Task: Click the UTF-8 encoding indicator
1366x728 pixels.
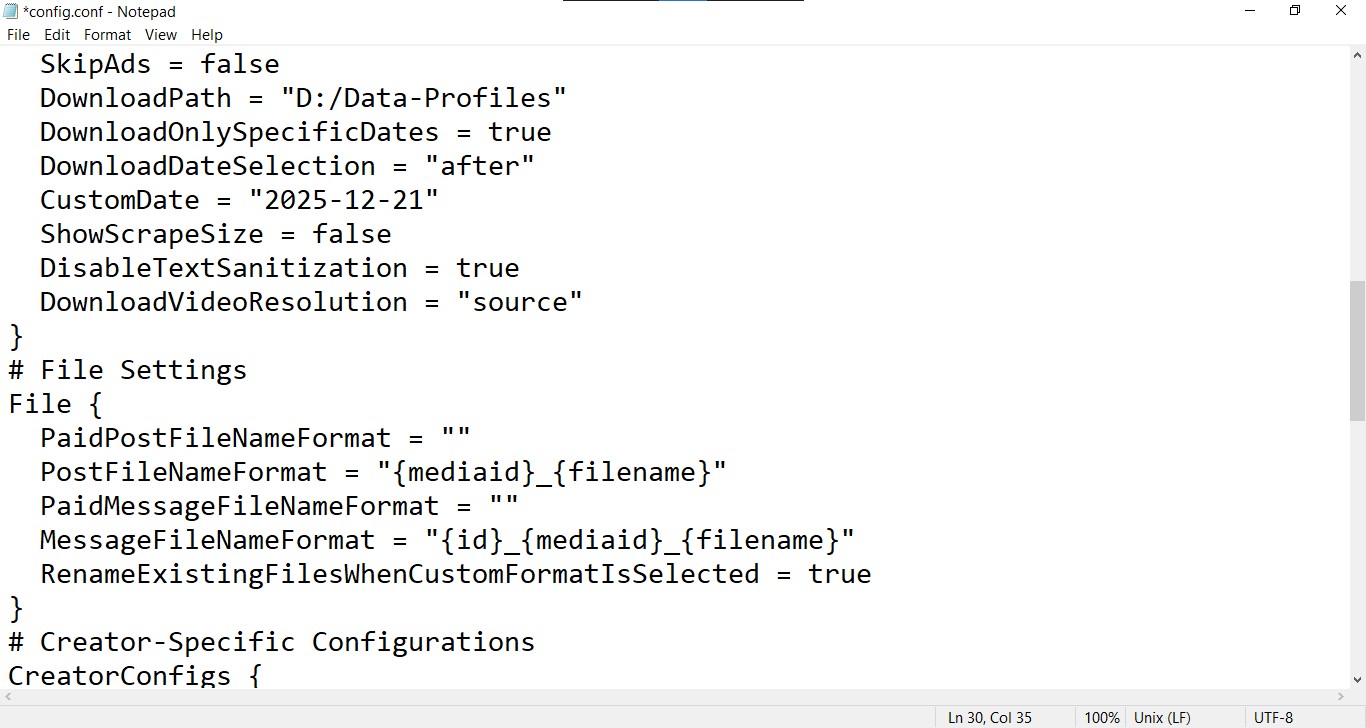Action: 1273,717
